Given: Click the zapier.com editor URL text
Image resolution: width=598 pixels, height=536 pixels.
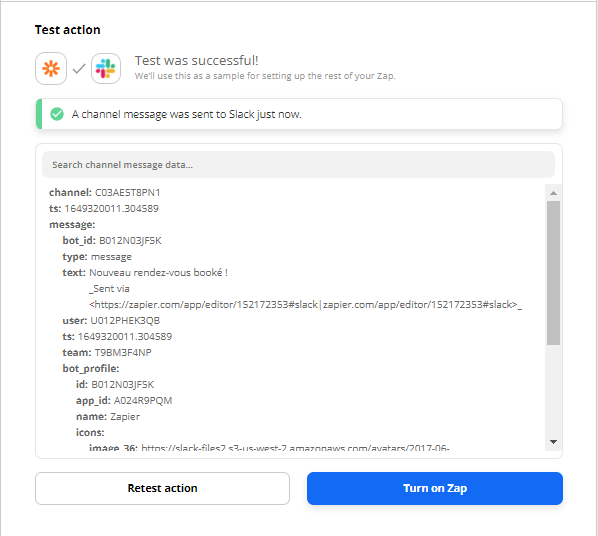Looking at the screenshot, I should (305, 304).
